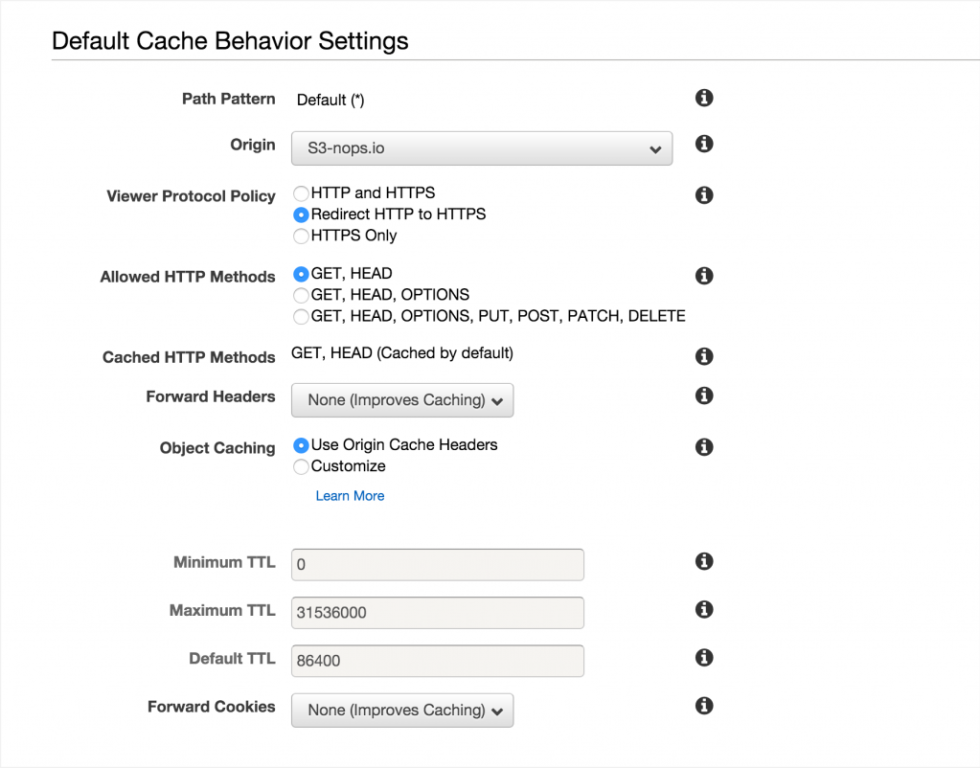The image size is (980, 768).
Task: Click the Cached HTTP Methods info icon
Action: (703, 356)
